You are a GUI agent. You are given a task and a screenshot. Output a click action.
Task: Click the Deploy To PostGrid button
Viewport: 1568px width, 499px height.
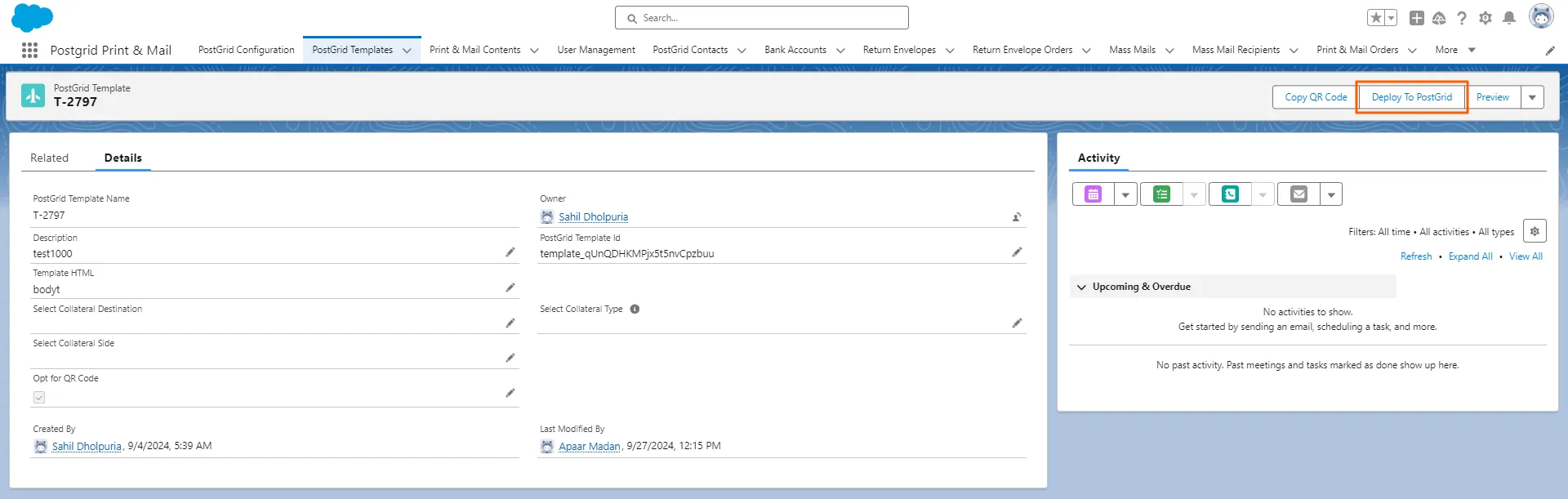click(x=1411, y=97)
